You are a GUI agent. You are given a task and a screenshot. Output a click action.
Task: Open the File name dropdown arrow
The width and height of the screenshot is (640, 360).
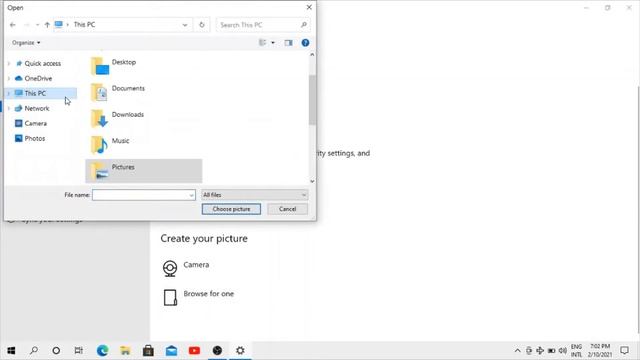191,195
